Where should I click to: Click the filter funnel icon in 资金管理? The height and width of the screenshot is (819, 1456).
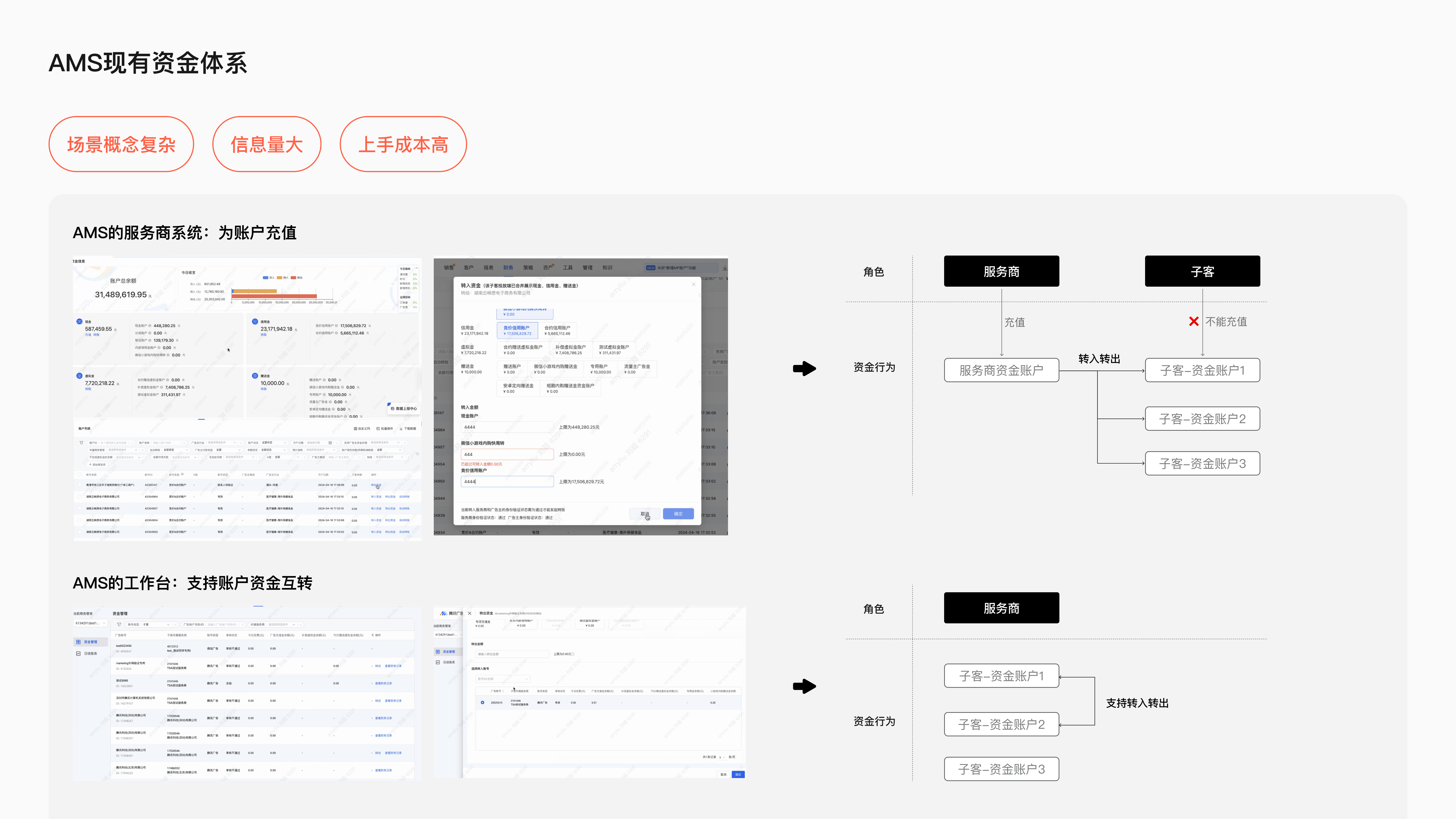[x=119, y=625]
